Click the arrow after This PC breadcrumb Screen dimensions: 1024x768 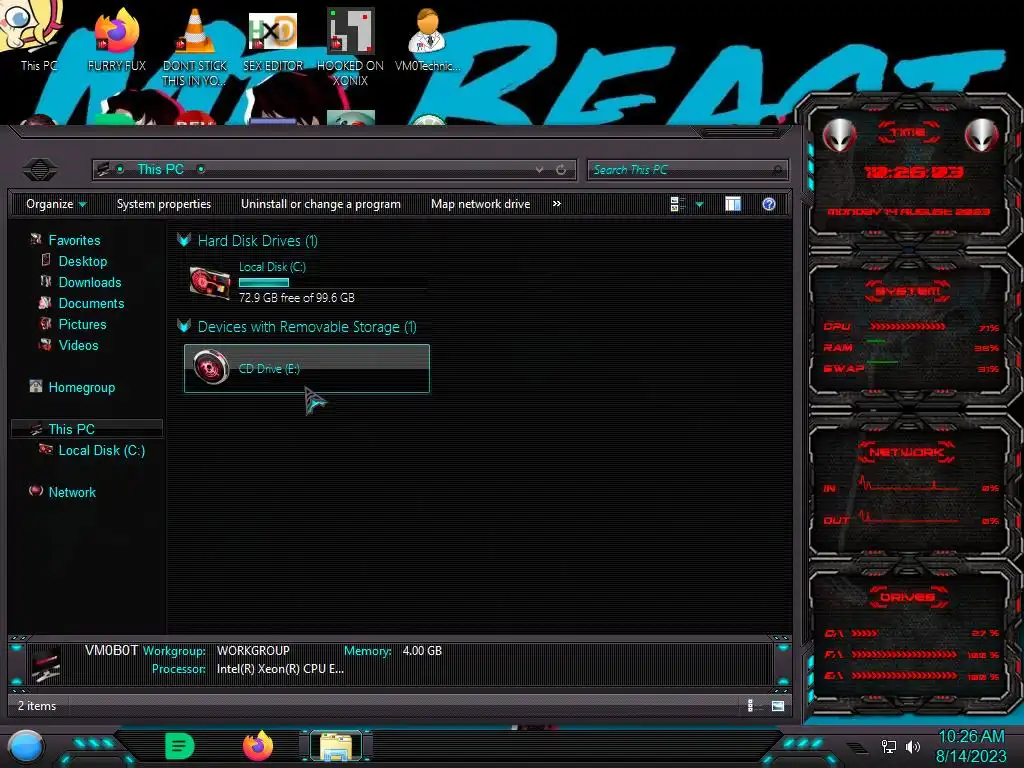201,169
